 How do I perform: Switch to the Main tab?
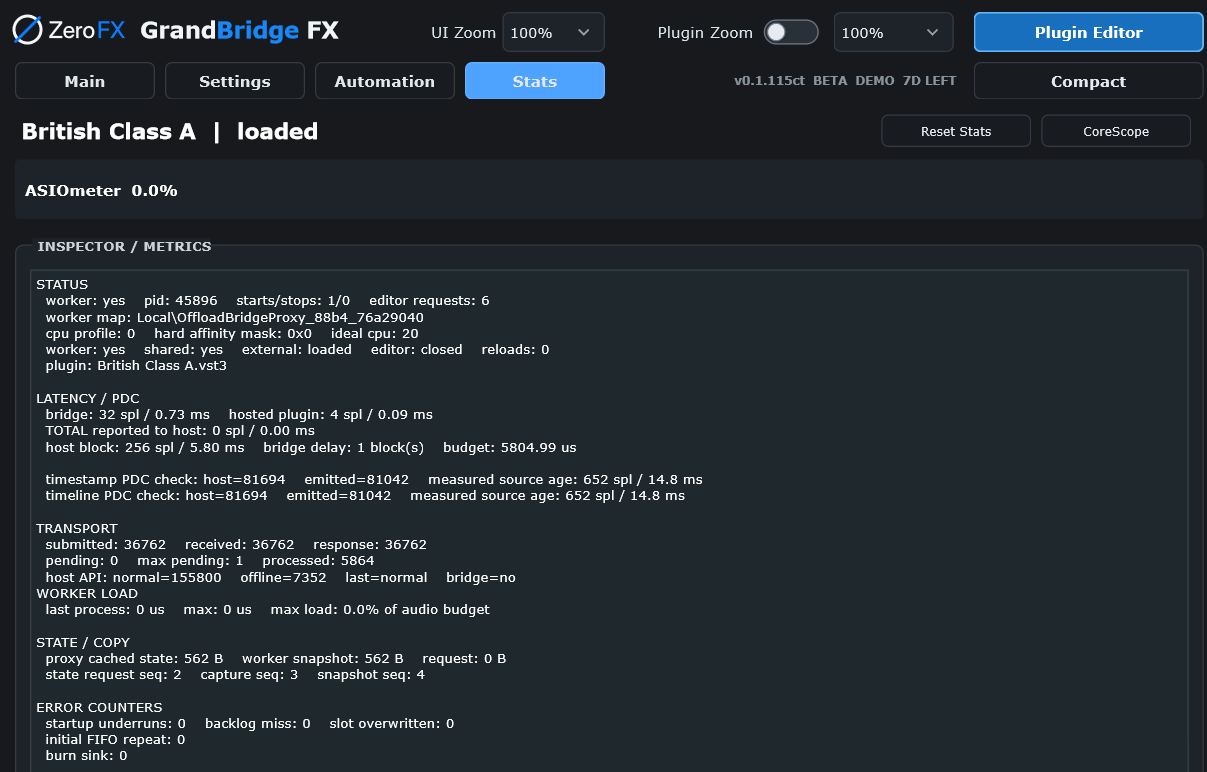click(85, 81)
